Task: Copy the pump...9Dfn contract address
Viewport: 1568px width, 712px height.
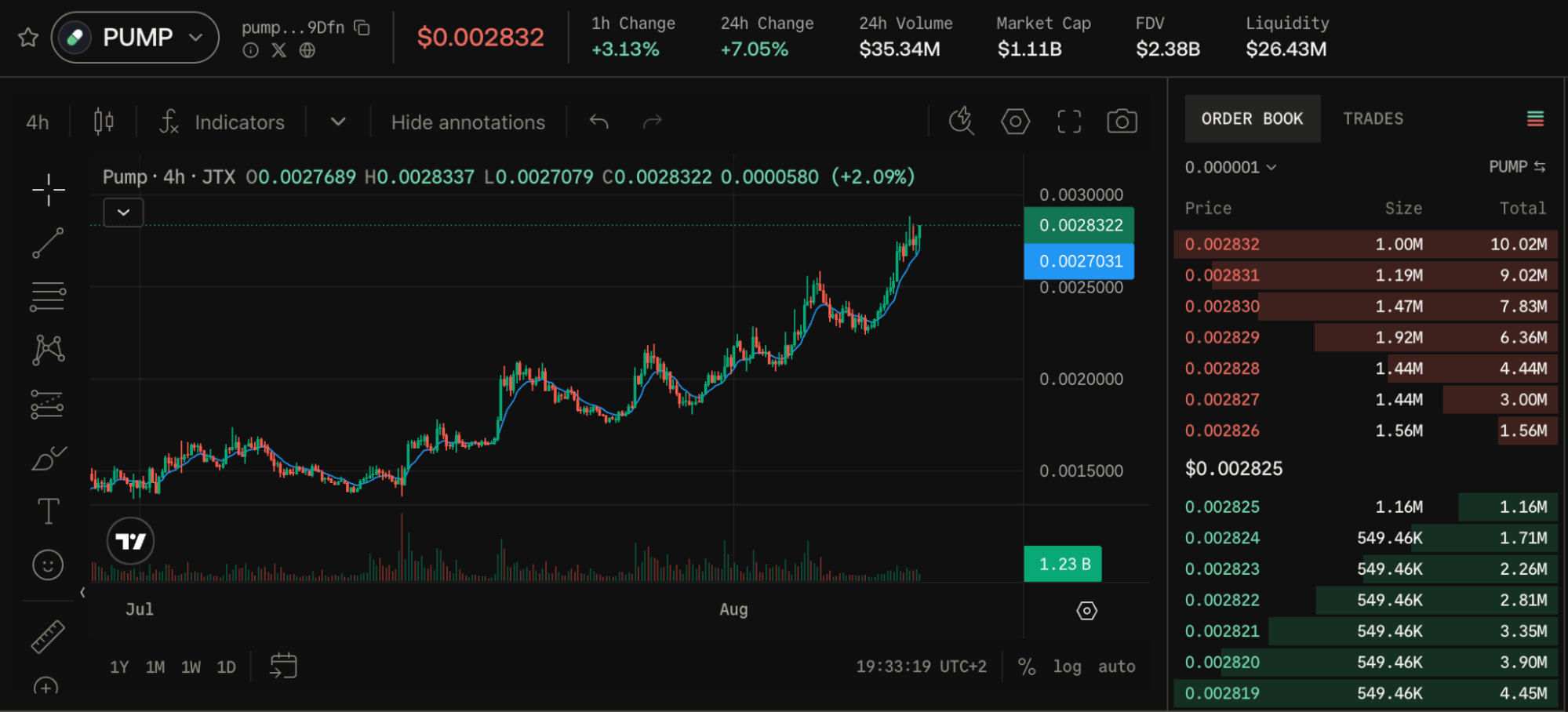Action: coord(362,27)
